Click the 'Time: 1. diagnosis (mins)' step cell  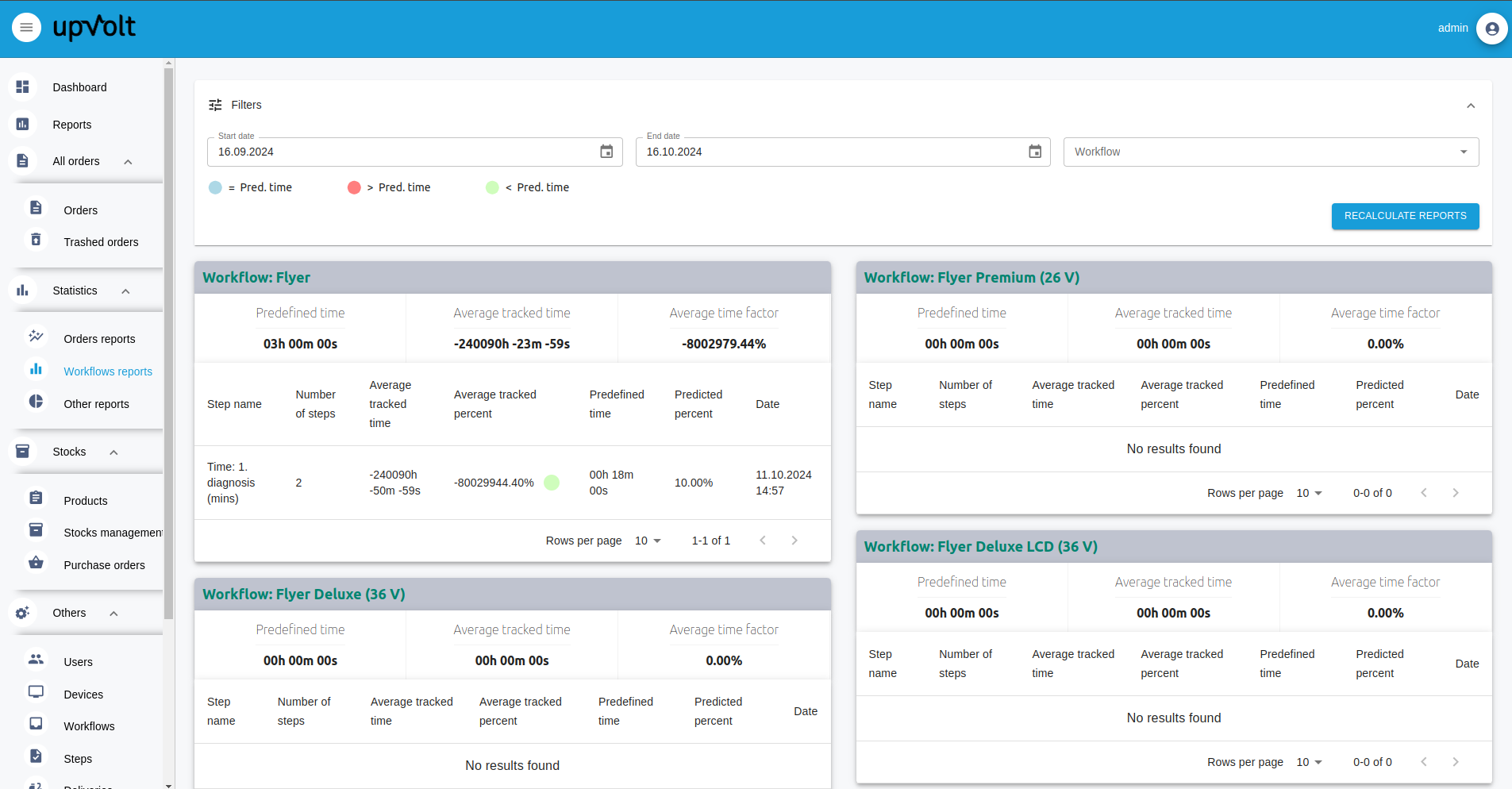[231, 483]
